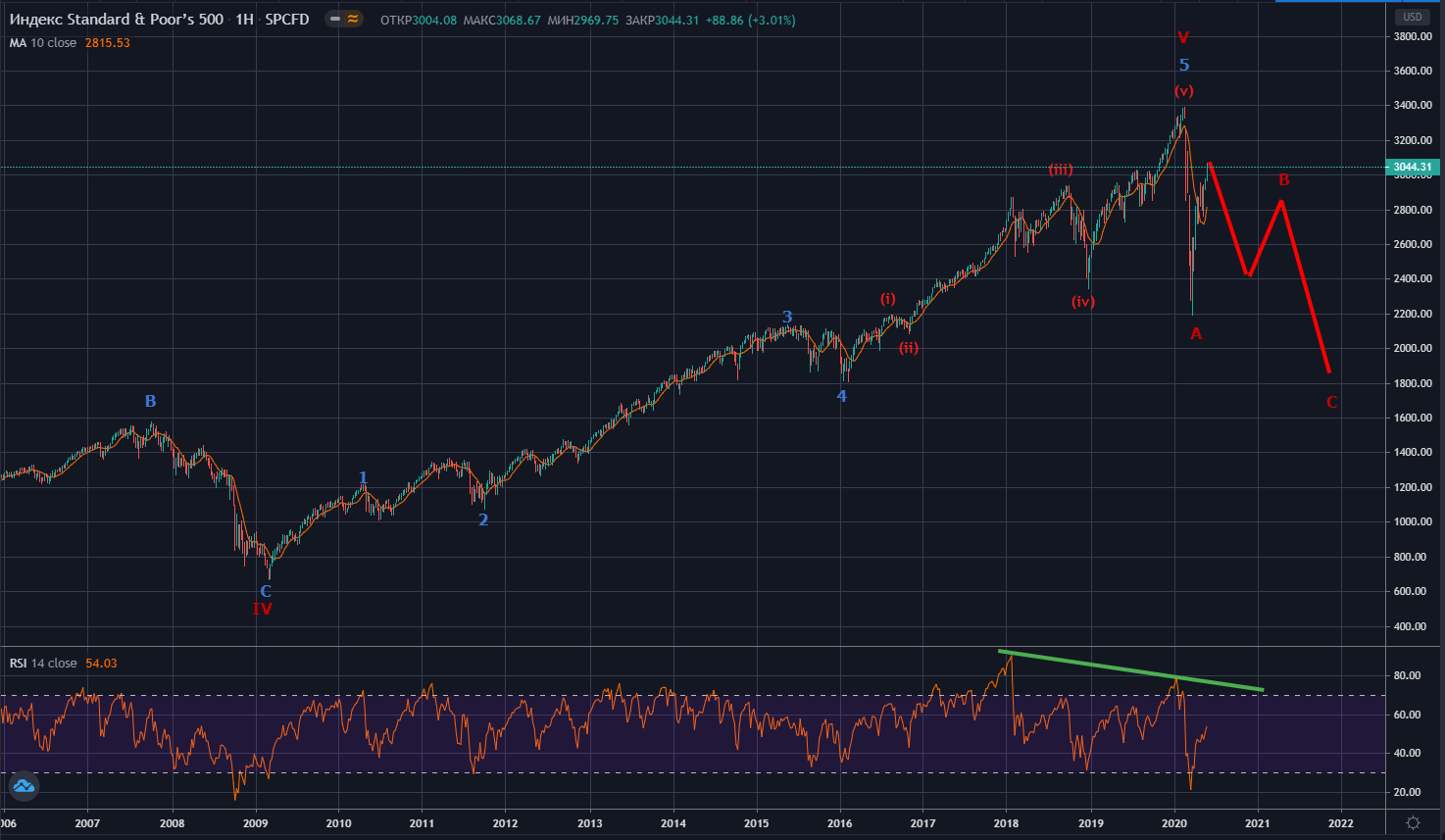Click the 2800.00 price axis label
This screenshot has width=1445, height=840.
point(1413,210)
